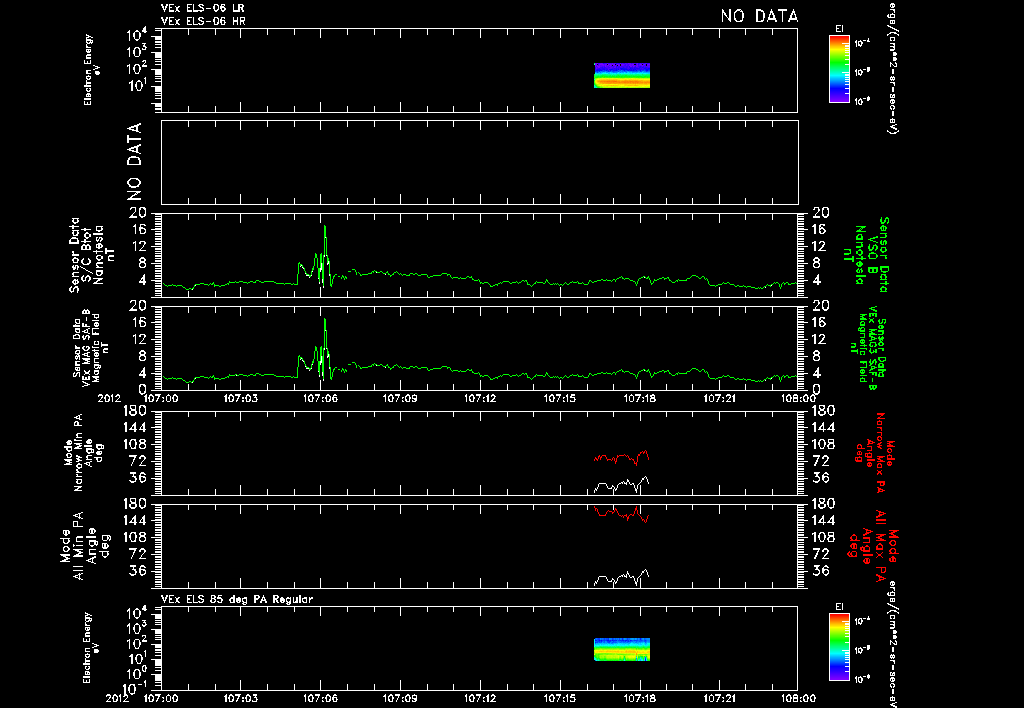The image size is (1024, 708).
Task: Click the top electron energy color bar
Action: [x=839, y=69]
